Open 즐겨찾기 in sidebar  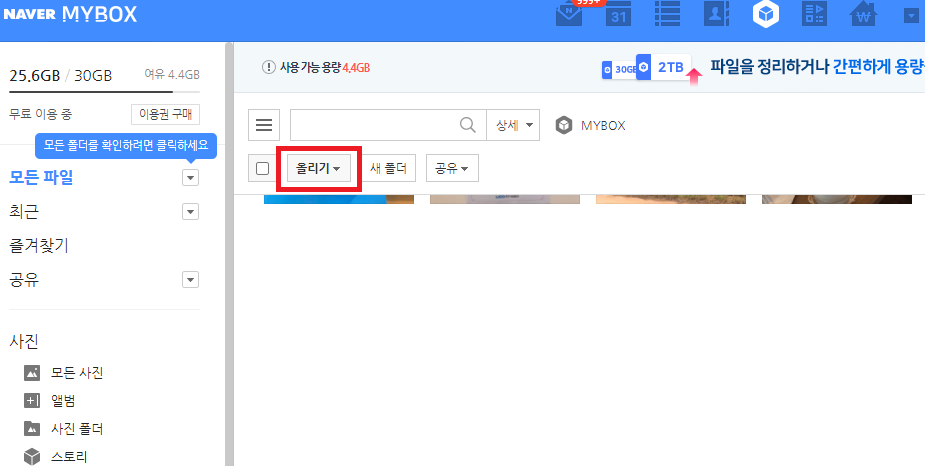point(39,245)
